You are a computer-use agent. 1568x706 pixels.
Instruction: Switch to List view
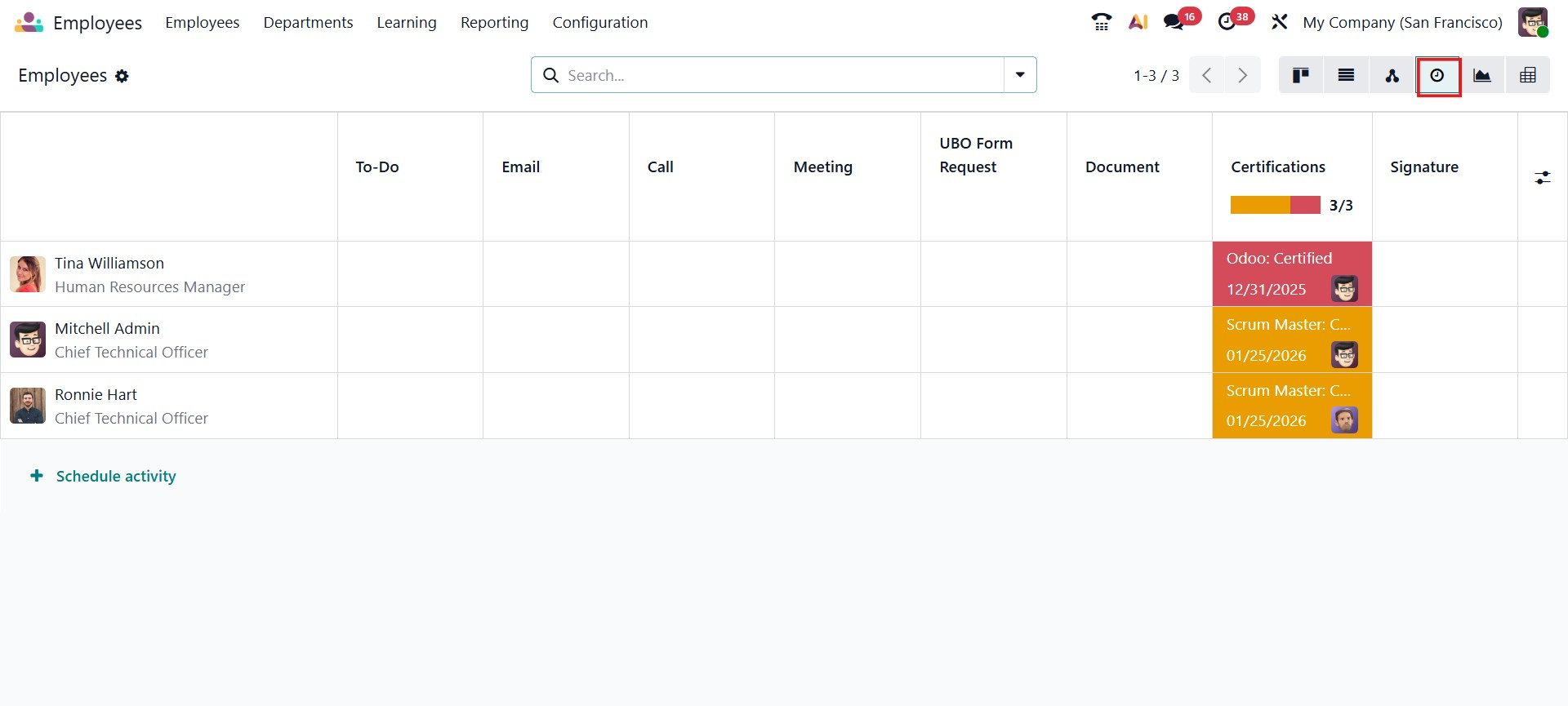(1346, 76)
